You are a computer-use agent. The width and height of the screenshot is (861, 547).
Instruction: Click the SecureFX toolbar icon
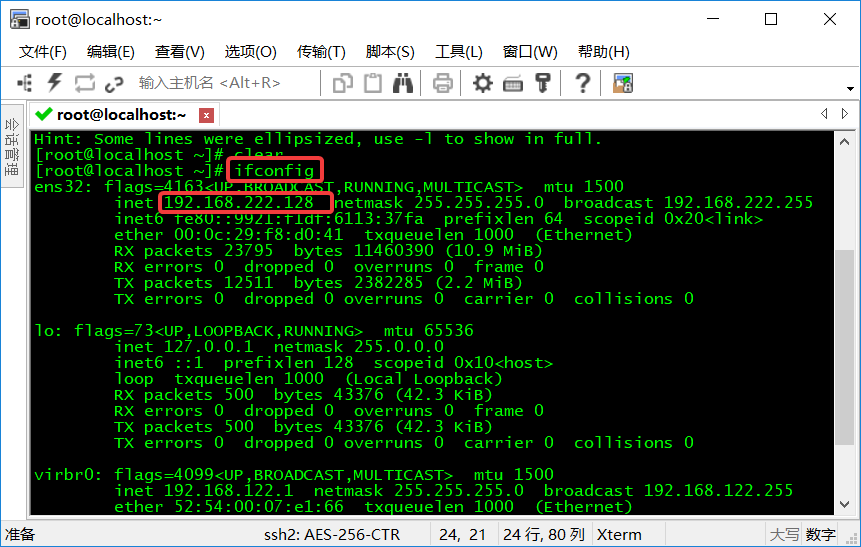click(x=623, y=83)
